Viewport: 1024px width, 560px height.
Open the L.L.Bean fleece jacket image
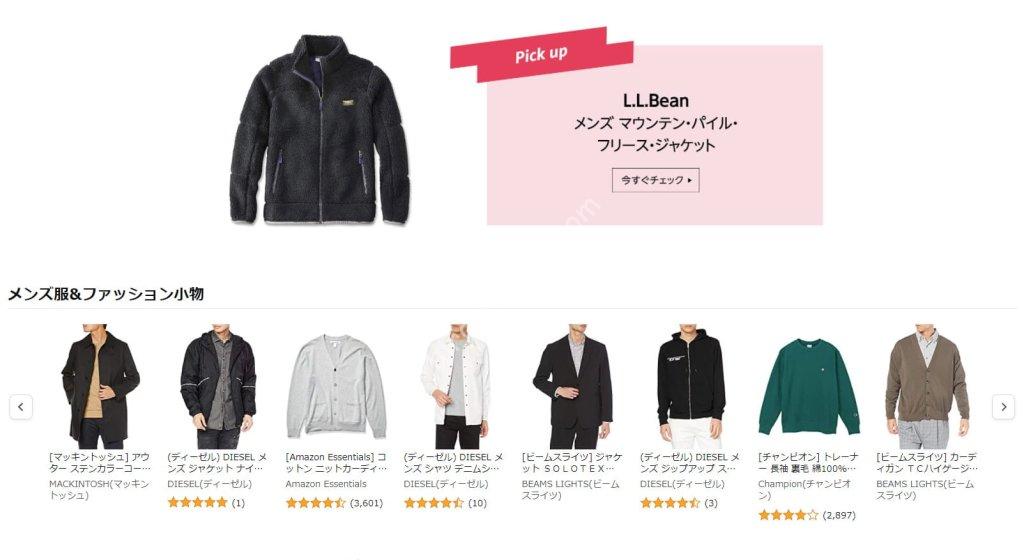[319, 131]
